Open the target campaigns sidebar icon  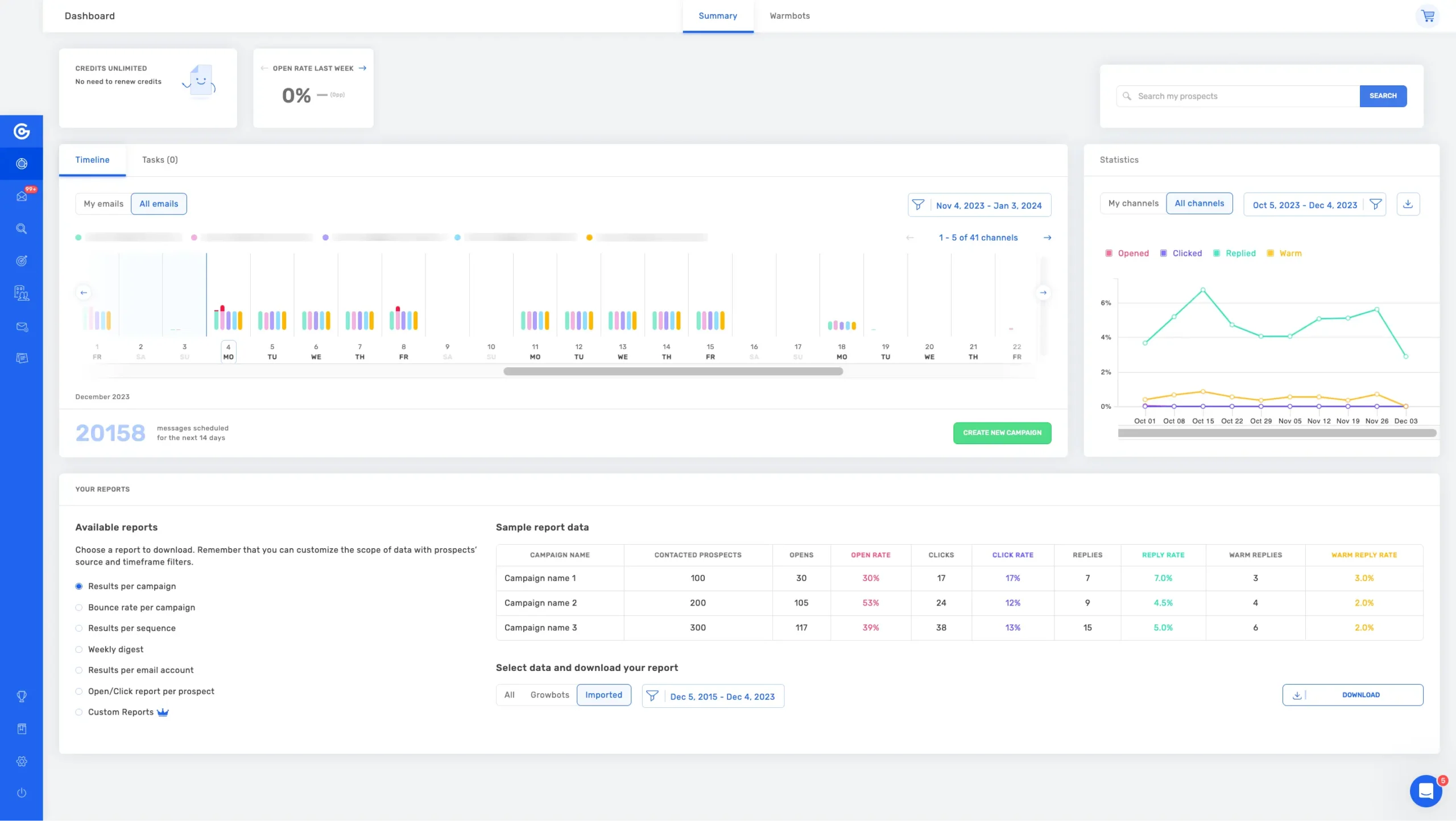click(x=22, y=261)
